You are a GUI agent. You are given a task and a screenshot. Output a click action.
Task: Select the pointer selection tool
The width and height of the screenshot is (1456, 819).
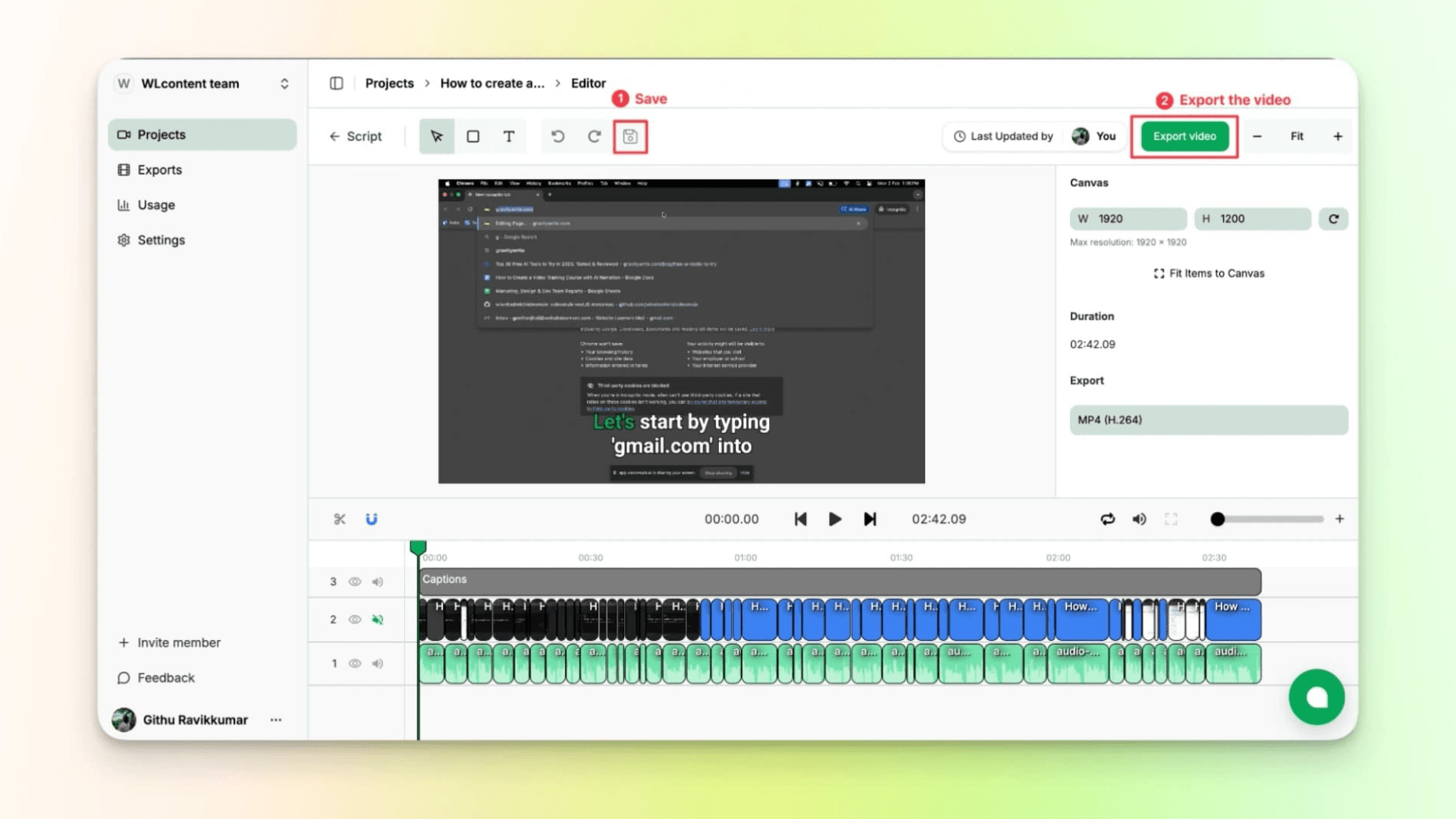[x=437, y=136]
